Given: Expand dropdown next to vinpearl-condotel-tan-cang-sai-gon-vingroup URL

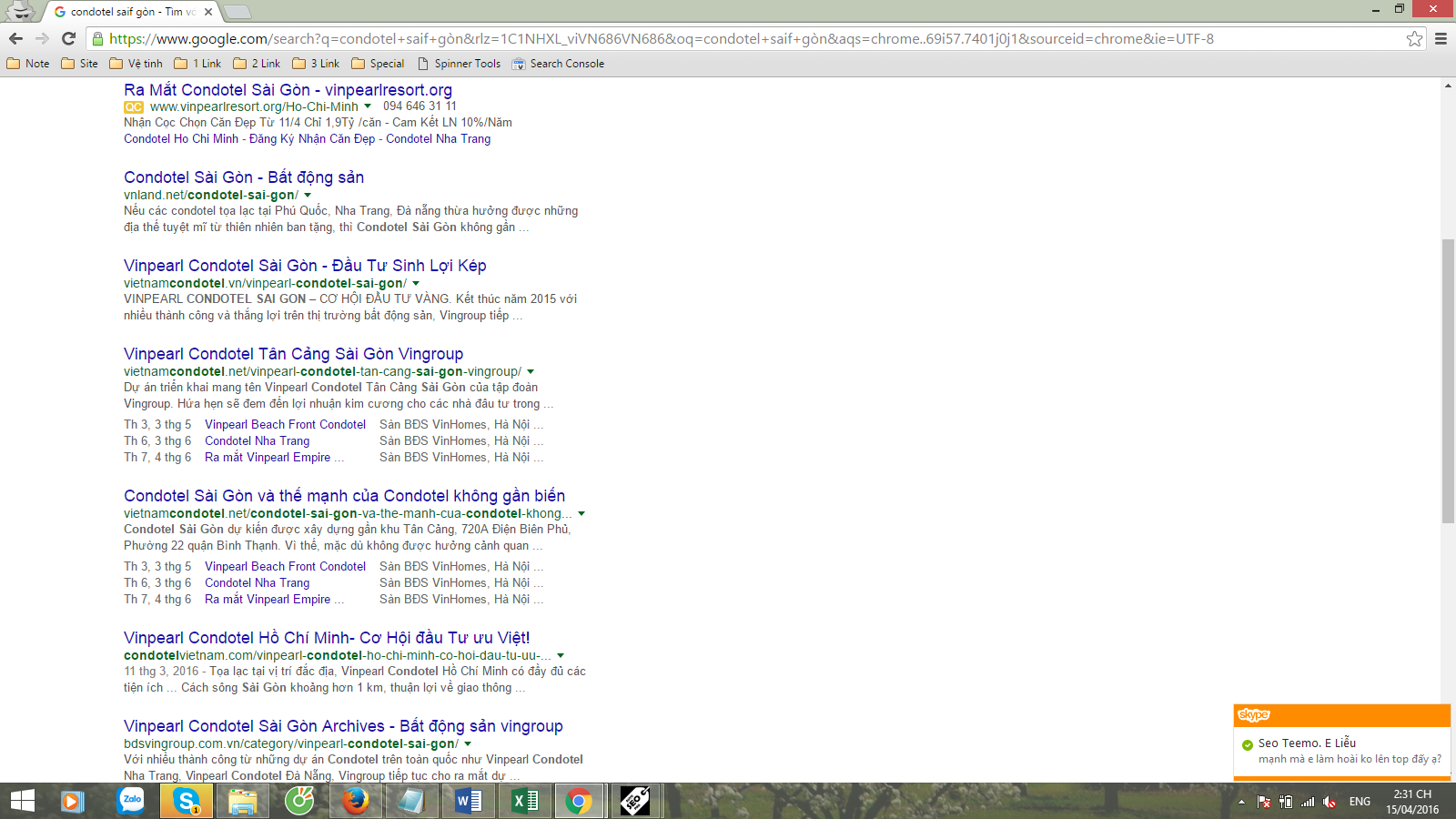Looking at the screenshot, I should coord(531,371).
